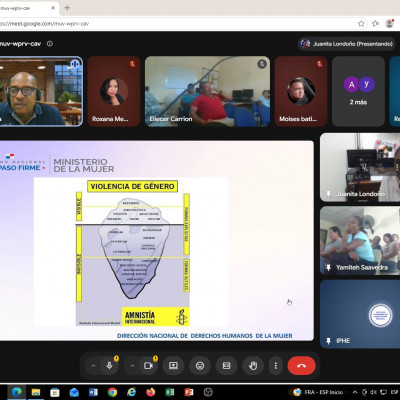
Task: Click Juanita Londoño presenting indicator
Action: tap(347, 44)
